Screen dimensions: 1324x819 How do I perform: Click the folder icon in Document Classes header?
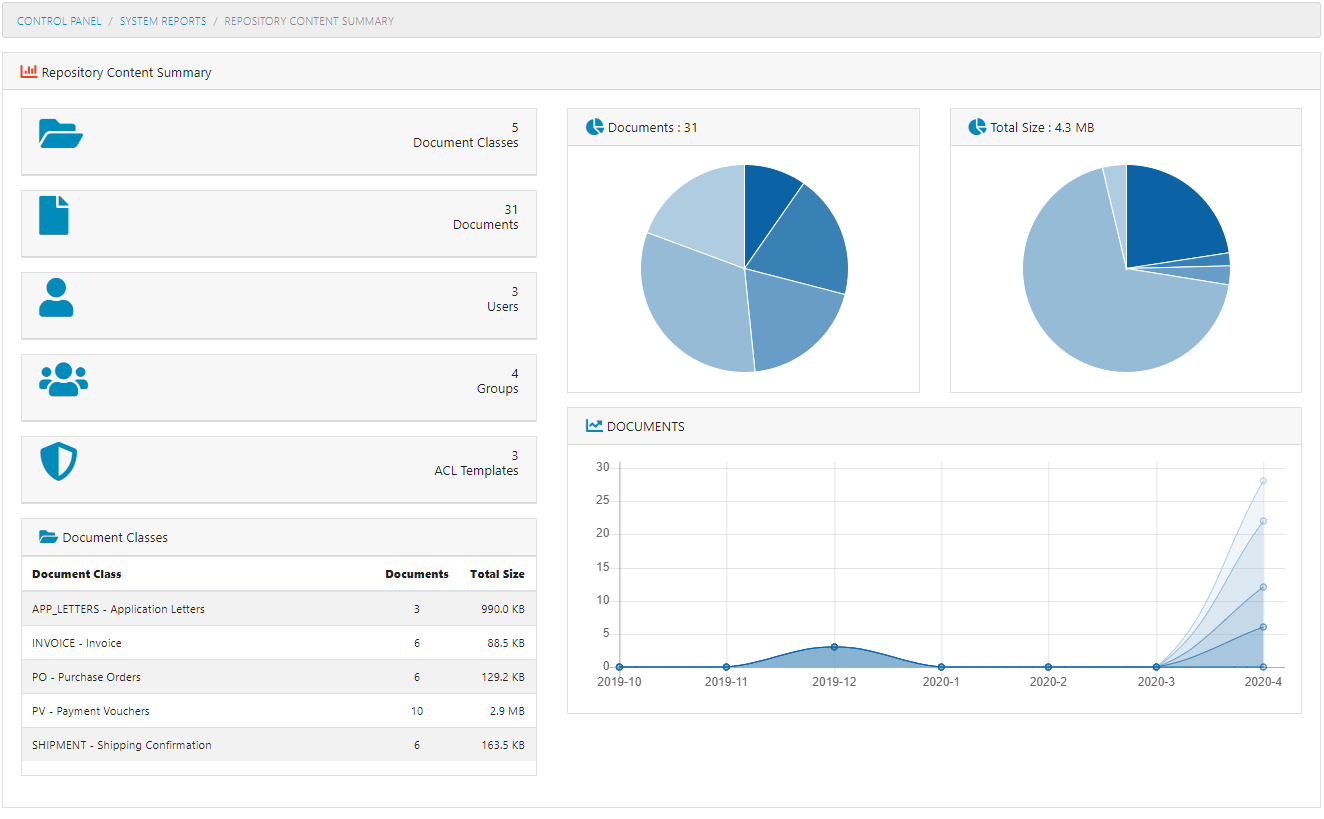(x=48, y=537)
